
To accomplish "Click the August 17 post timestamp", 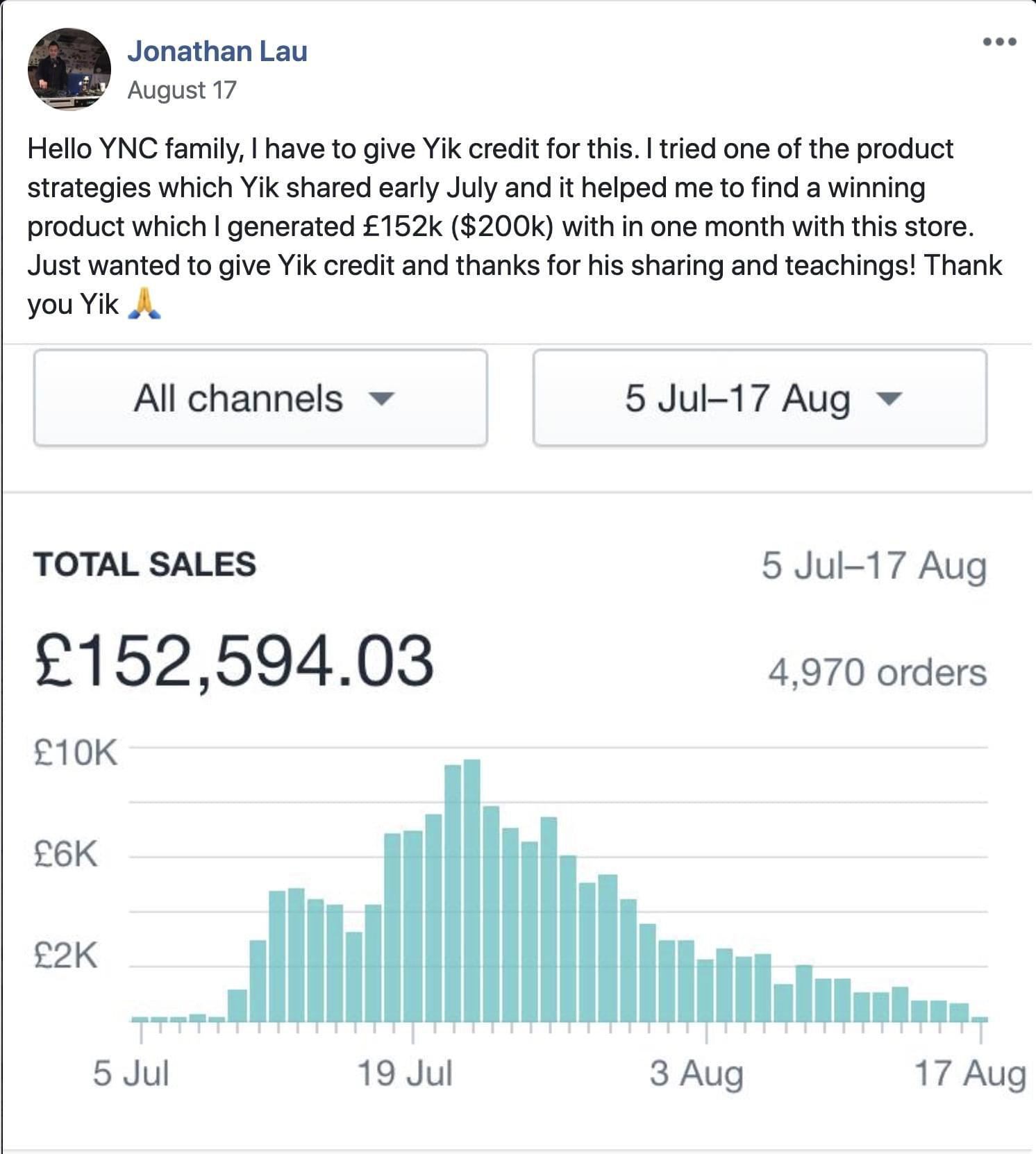I will click(x=182, y=90).
